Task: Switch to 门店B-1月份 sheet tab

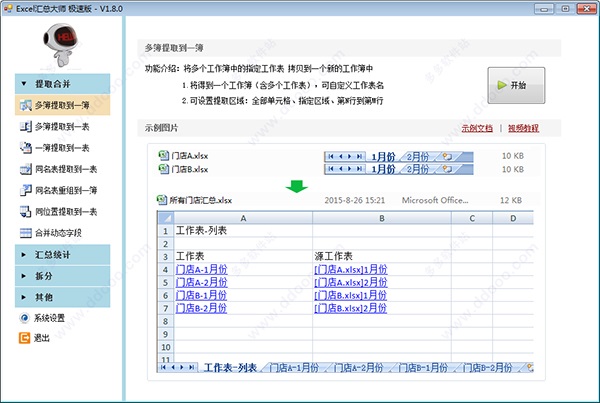Action: pyautogui.click(x=423, y=368)
